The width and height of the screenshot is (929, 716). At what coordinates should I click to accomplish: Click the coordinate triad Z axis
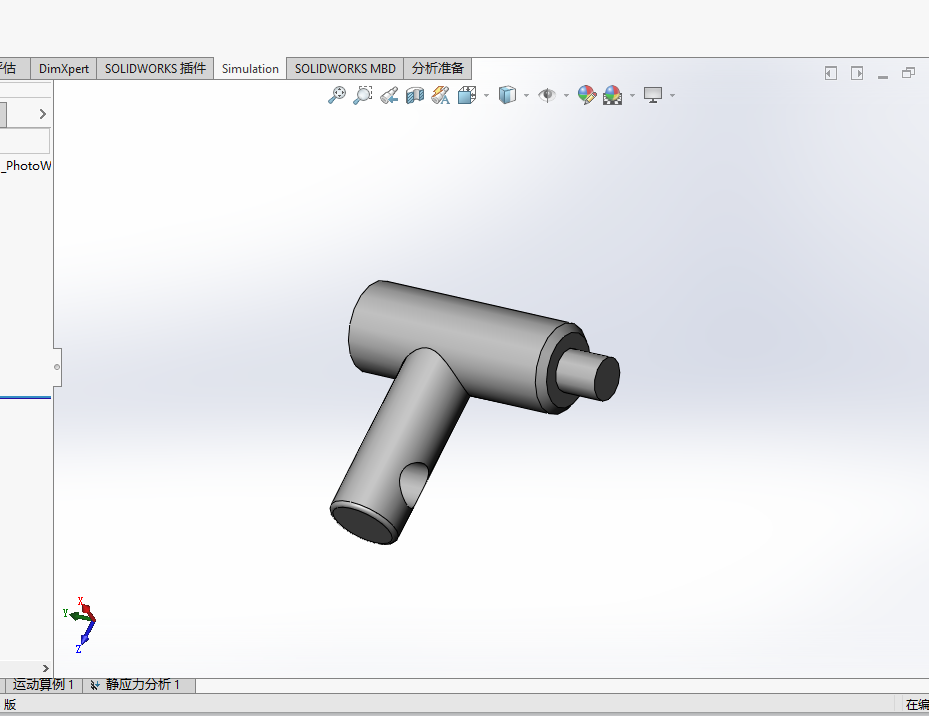pyautogui.click(x=84, y=640)
